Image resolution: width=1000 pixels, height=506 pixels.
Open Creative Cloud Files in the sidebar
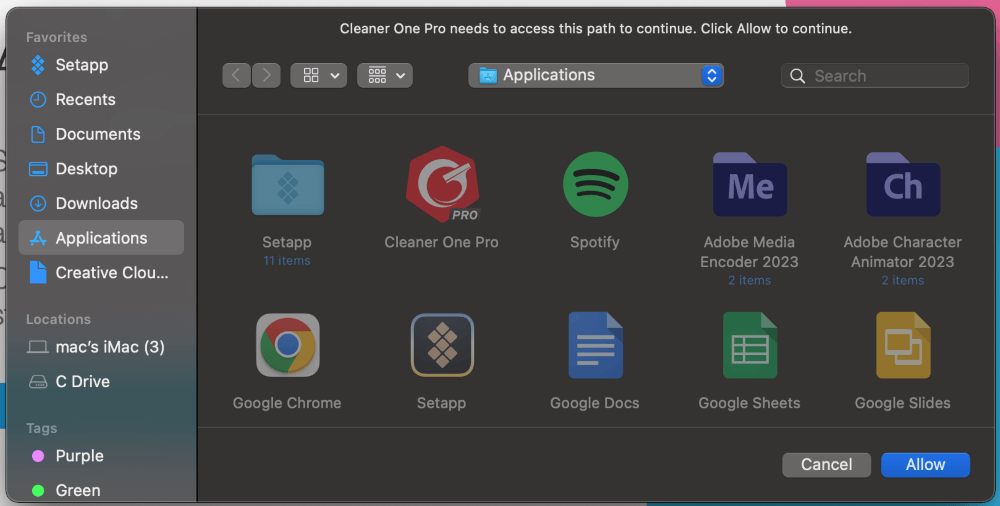point(101,272)
